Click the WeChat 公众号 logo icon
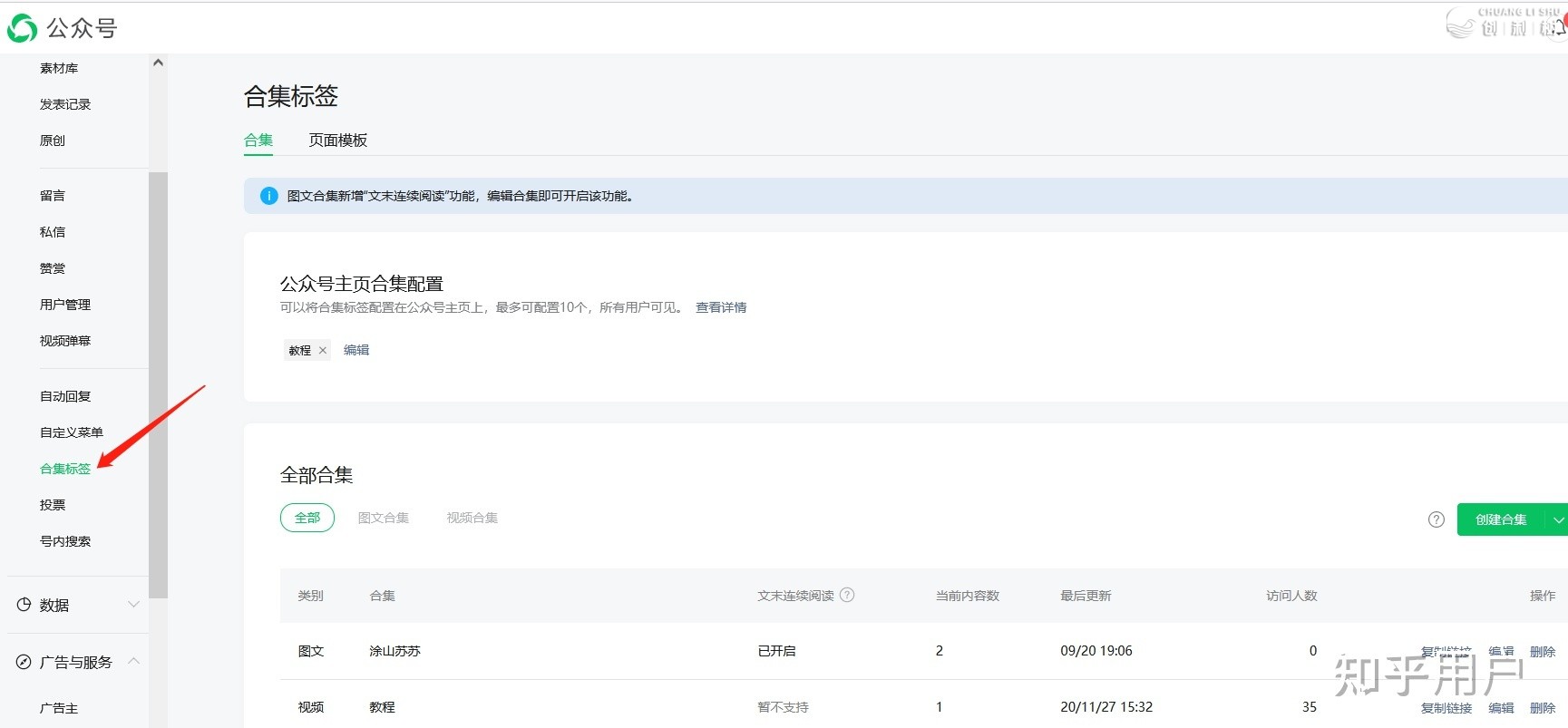The height and width of the screenshot is (728, 1568). click(x=22, y=28)
